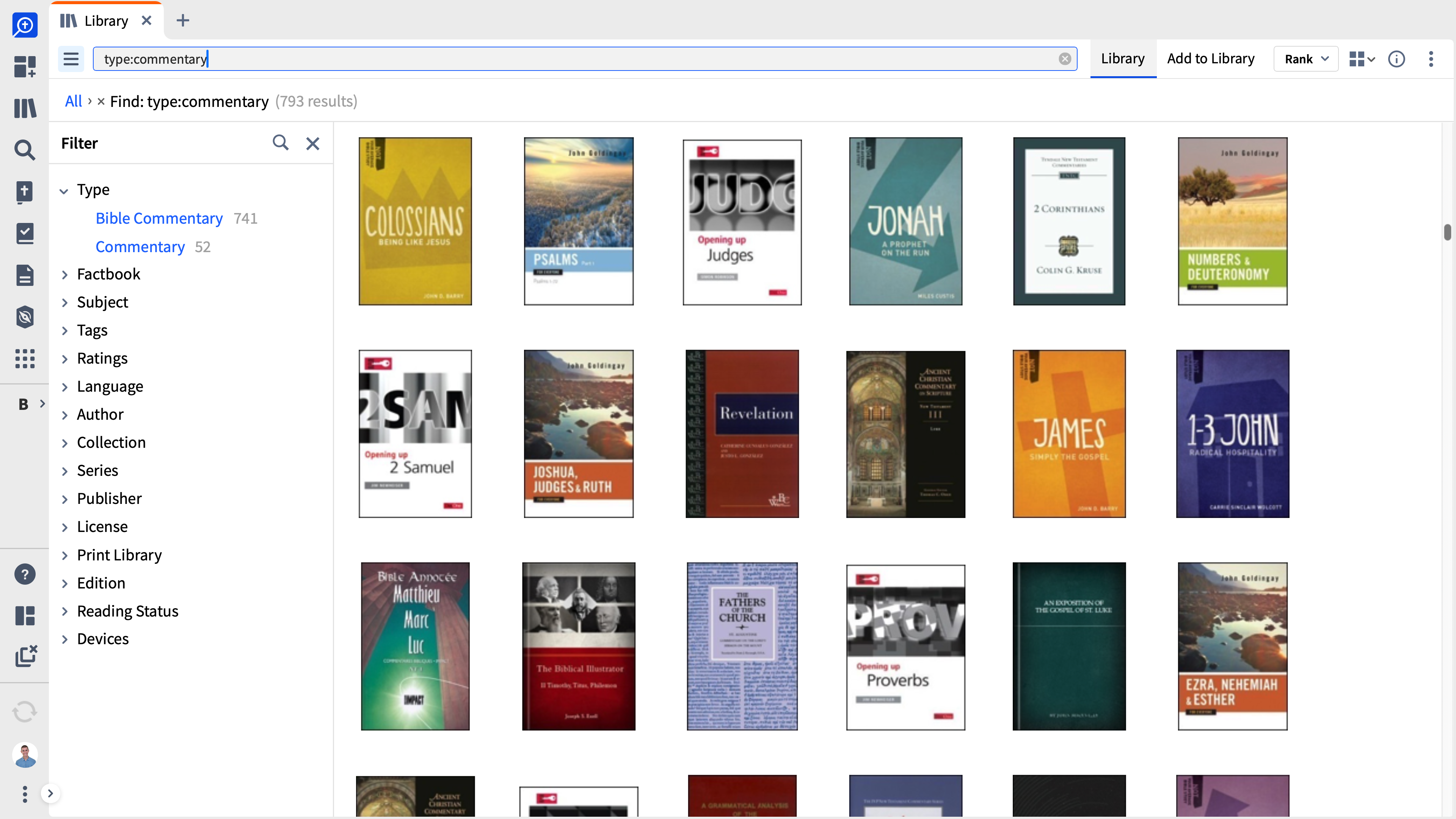The width and height of the screenshot is (1456, 819).
Task: Toggle the filter sidebar hamburger icon
Action: point(71,59)
